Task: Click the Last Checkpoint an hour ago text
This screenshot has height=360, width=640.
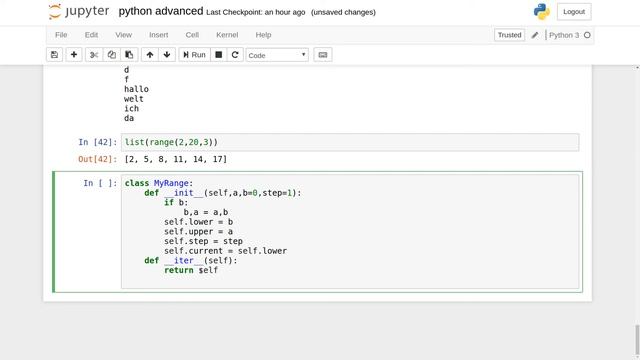Action: click(256, 12)
